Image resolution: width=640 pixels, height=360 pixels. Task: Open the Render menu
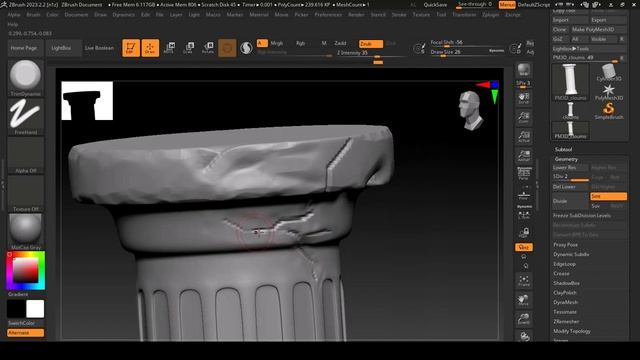tap(356, 15)
